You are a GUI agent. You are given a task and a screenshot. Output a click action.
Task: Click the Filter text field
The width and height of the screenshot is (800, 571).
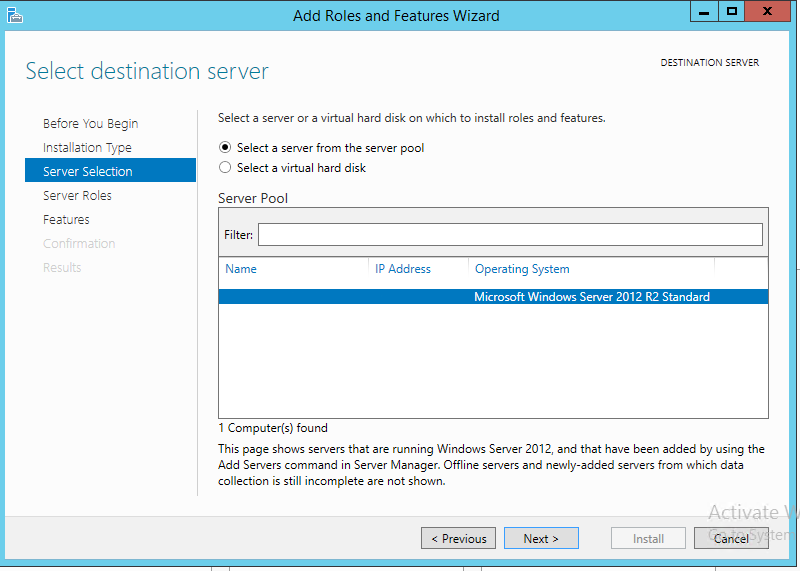[x=510, y=234]
